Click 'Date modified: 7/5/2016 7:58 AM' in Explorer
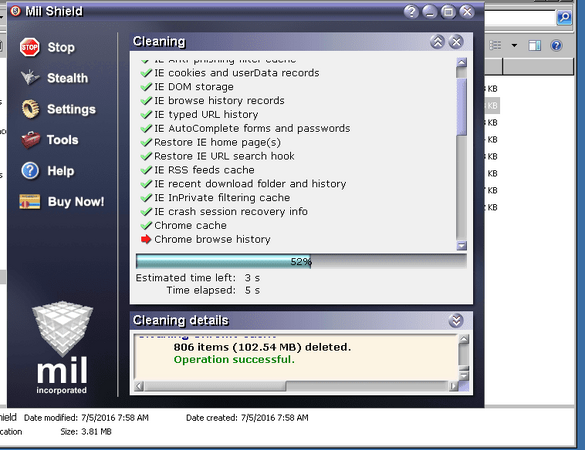585x450 pixels. pyautogui.click(x=86, y=418)
